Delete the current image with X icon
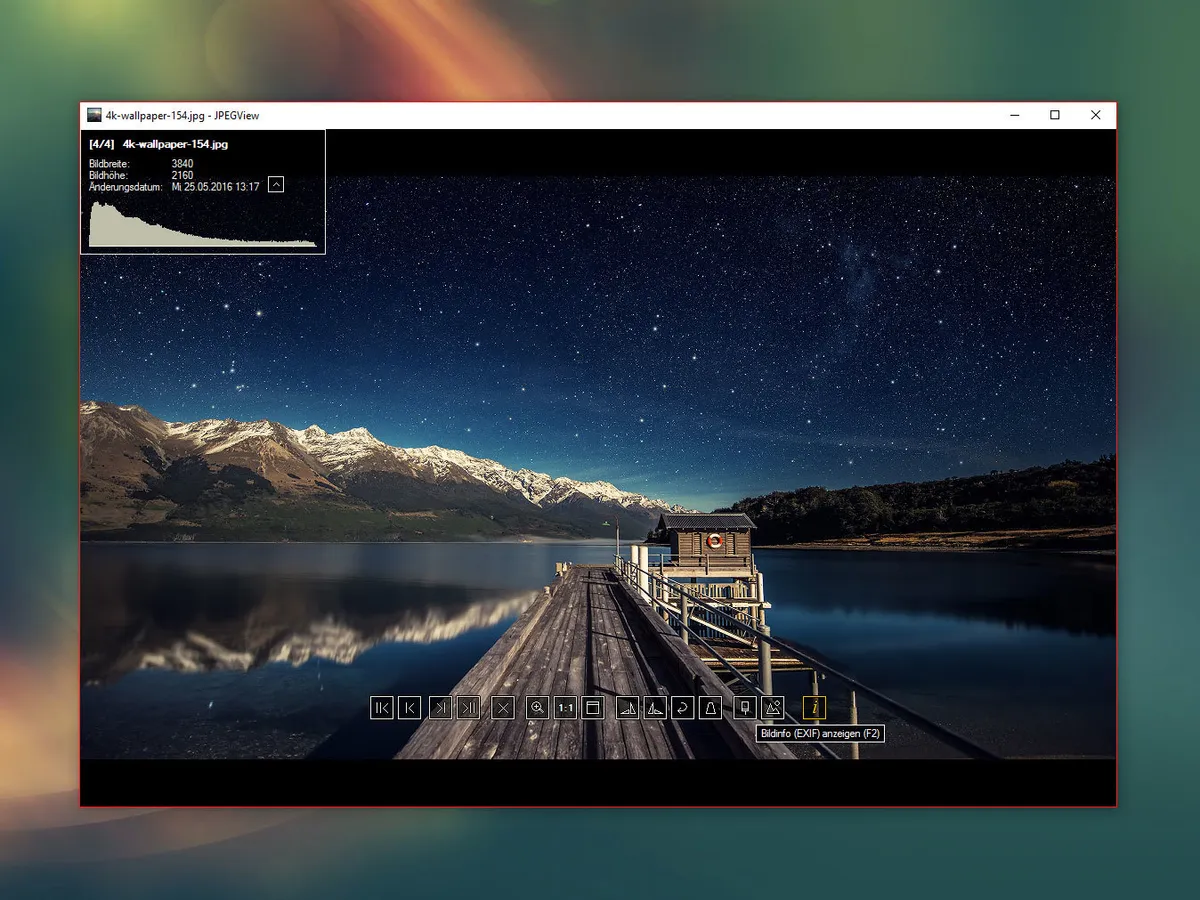The height and width of the screenshot is (900, 1200). tap(504, 708)
